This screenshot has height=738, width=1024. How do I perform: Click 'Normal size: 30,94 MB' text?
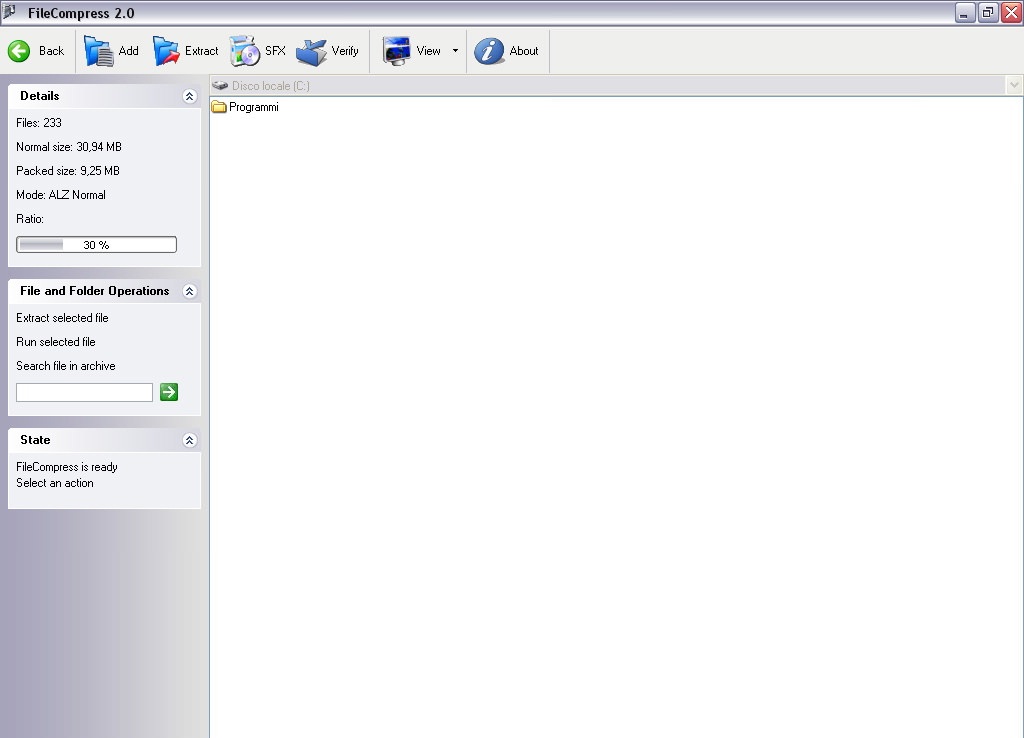69,147
